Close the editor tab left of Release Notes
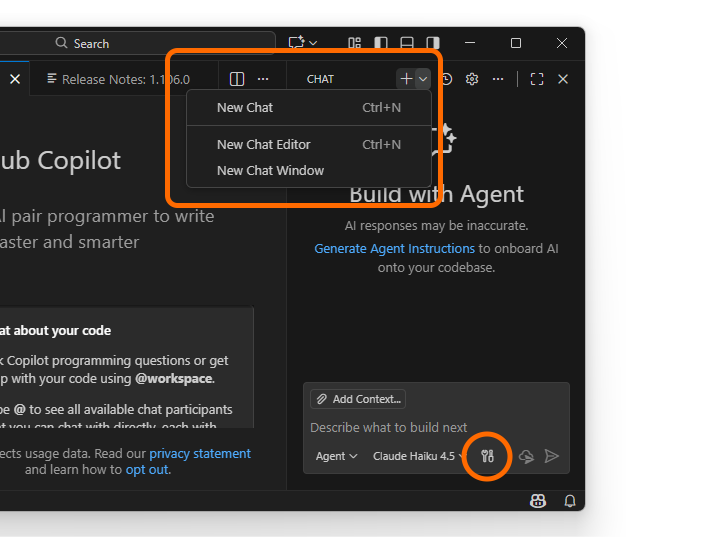Image resolution: width=720 pixels, height=540 pixels. 15,79
